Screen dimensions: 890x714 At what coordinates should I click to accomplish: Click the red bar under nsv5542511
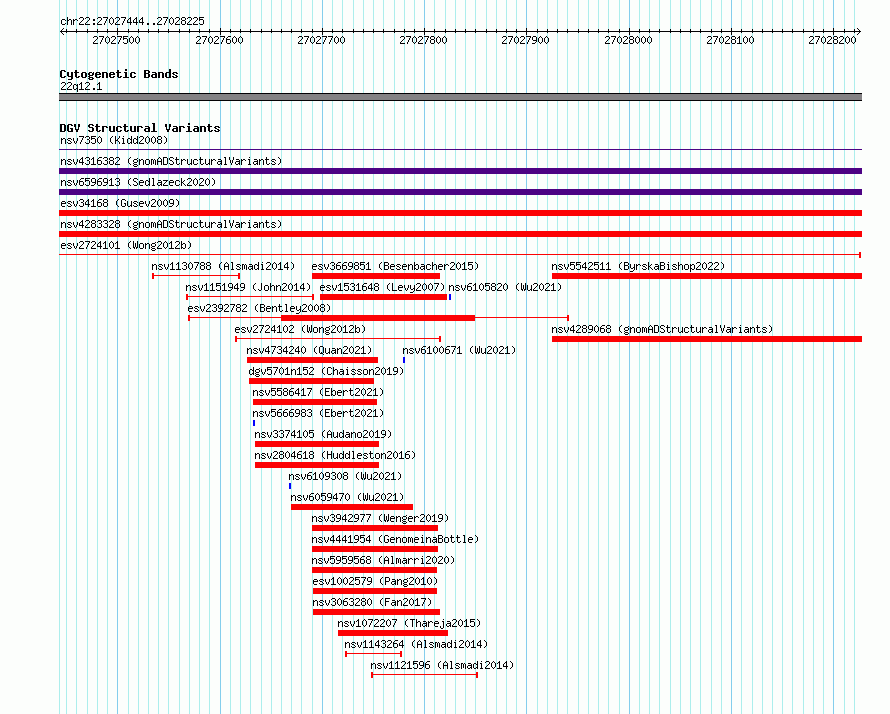(x=707, y=276)
